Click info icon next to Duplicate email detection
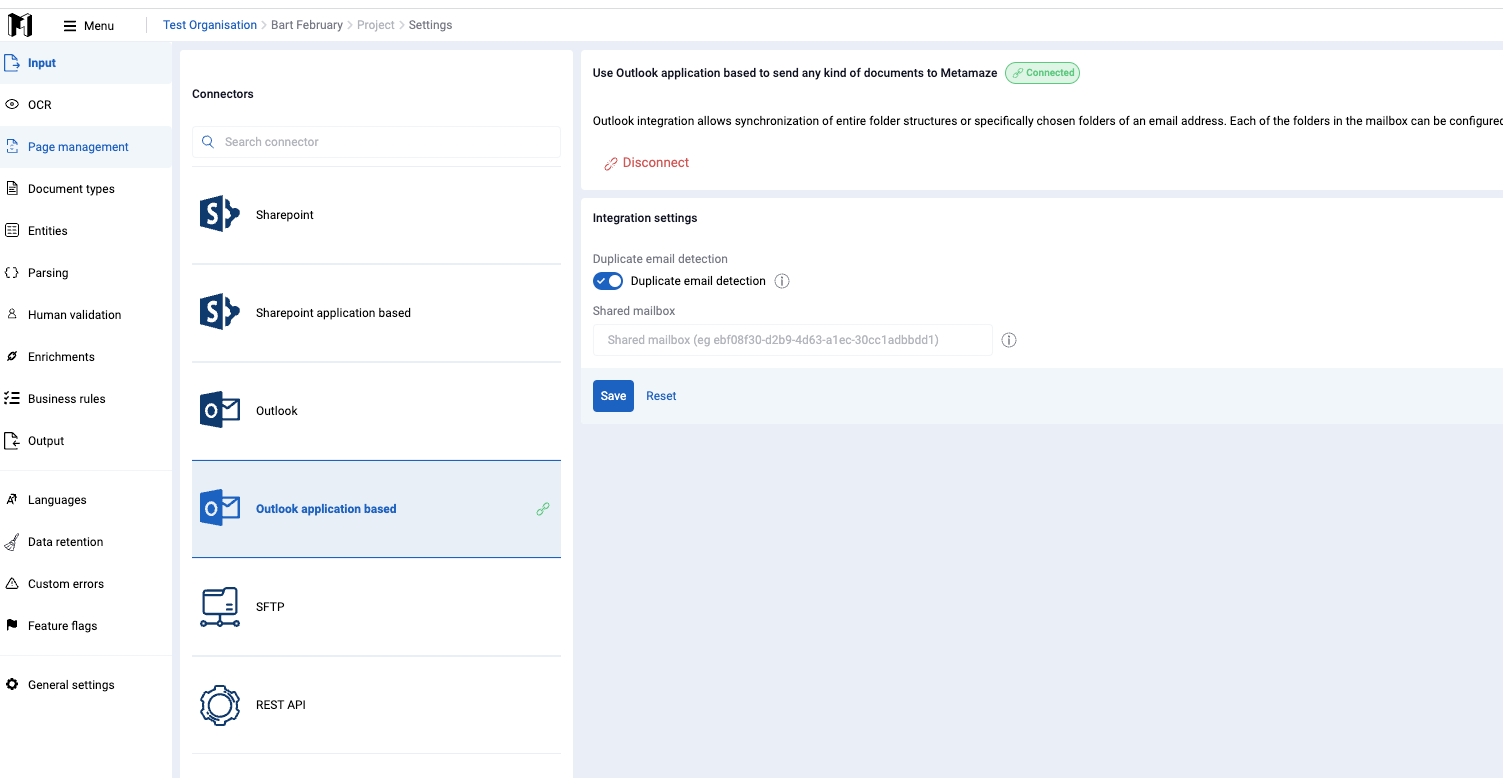The height and width of the screenshot is (778, 1503). pyautogui.click(x=782, y=281)
